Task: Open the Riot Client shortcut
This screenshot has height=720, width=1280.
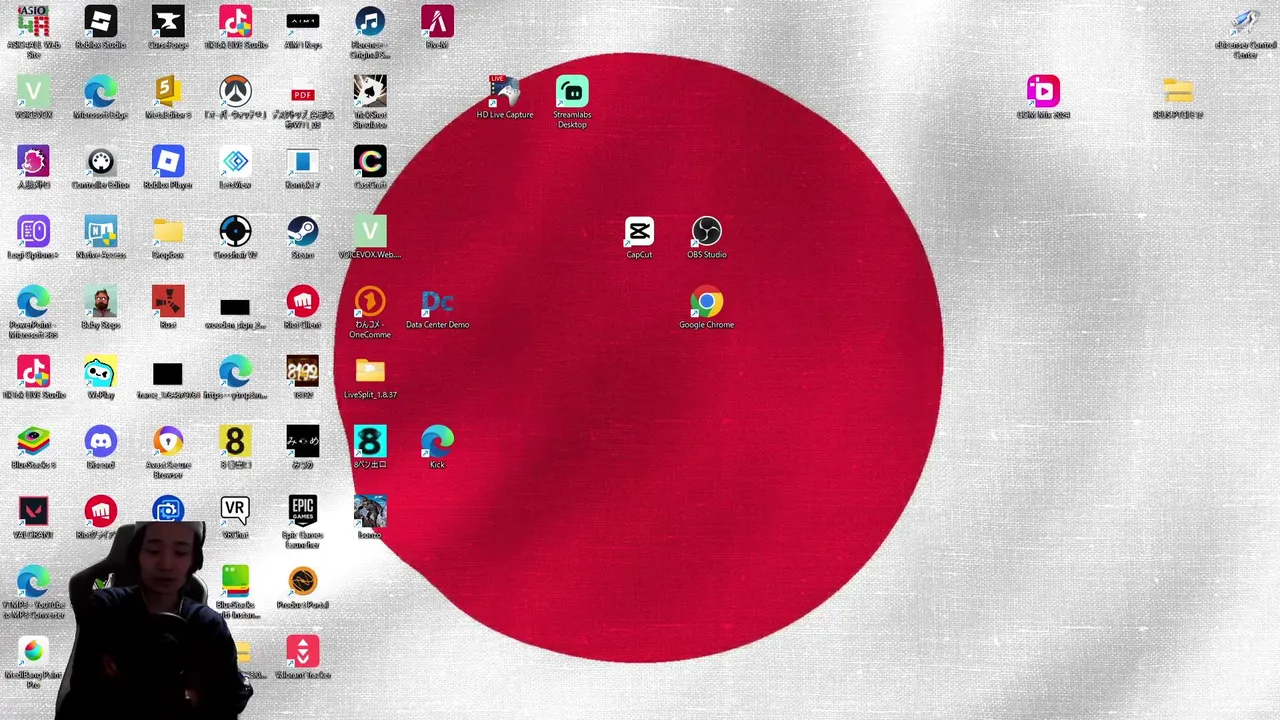Action: [303, 302]
